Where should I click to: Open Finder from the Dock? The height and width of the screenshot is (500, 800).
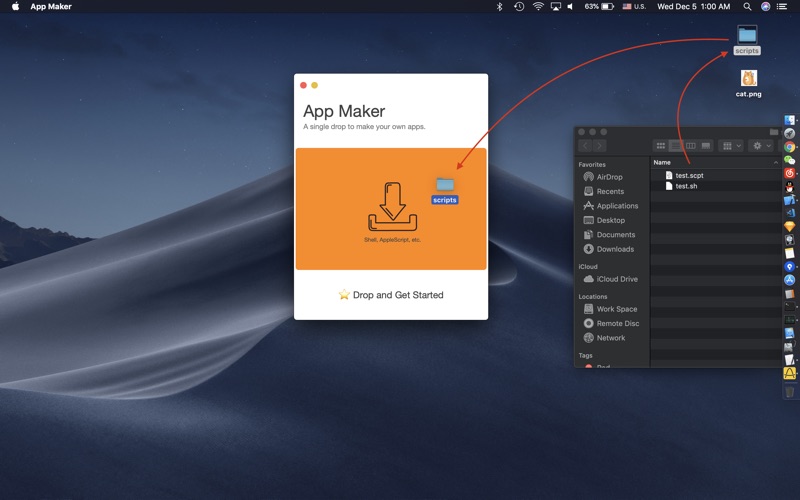[x=789, y=120]
